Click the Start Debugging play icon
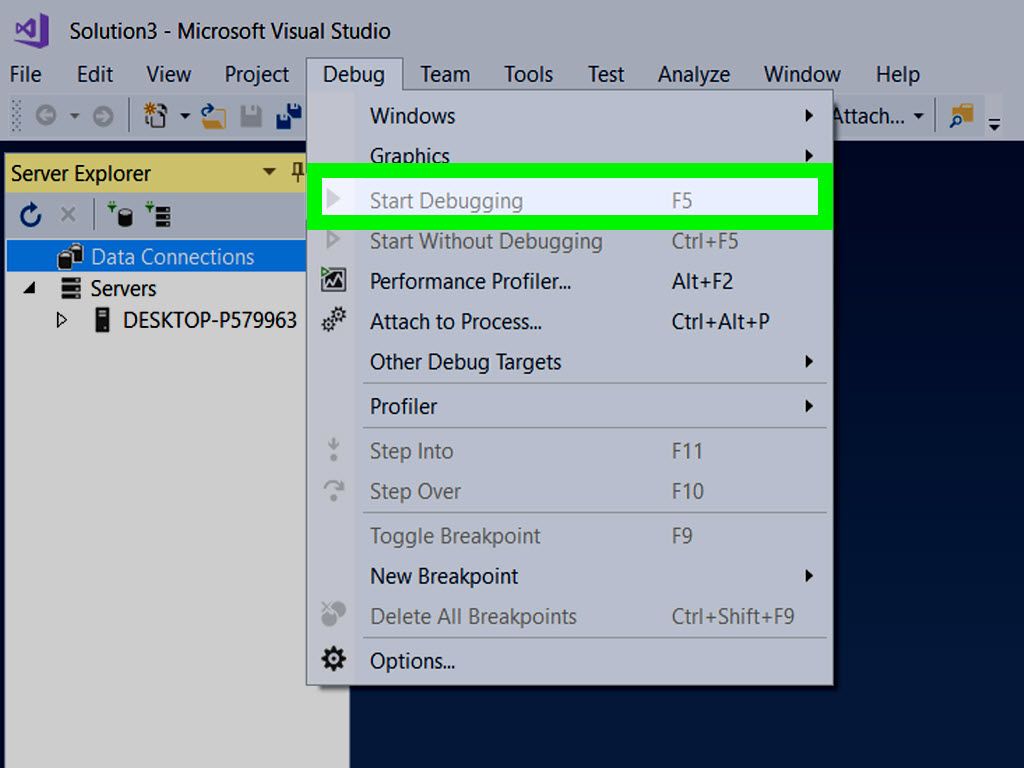1024x768 pixels. point(332,199)
